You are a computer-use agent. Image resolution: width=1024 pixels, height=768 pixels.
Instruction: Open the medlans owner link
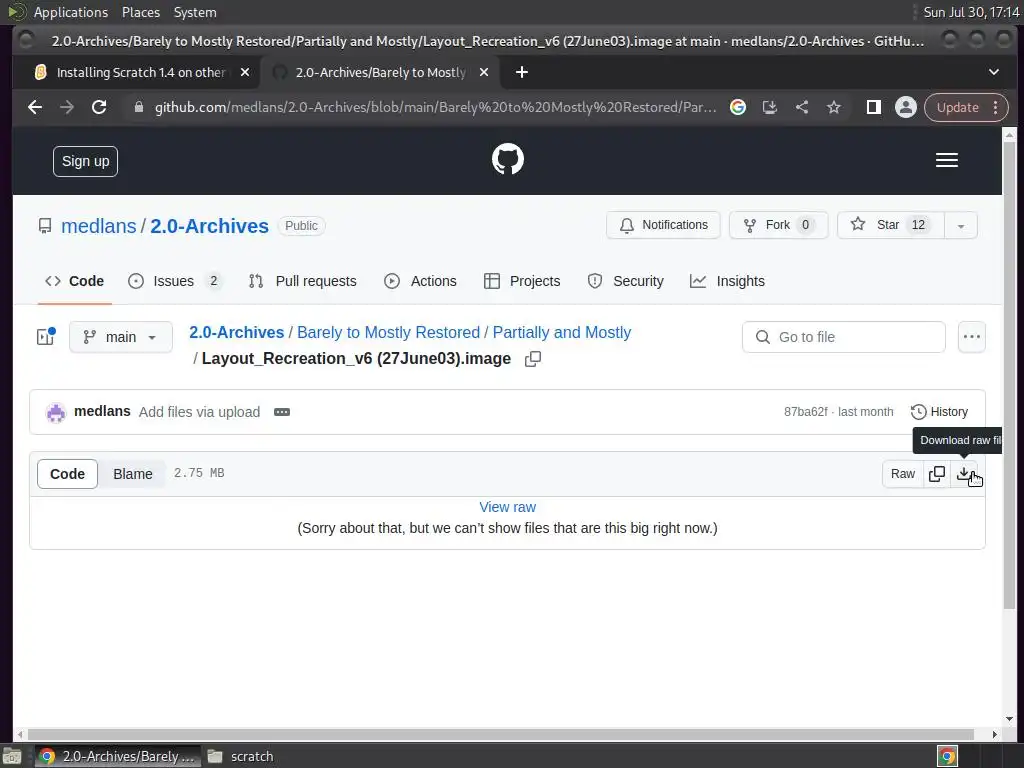click(x=99, y=226)
